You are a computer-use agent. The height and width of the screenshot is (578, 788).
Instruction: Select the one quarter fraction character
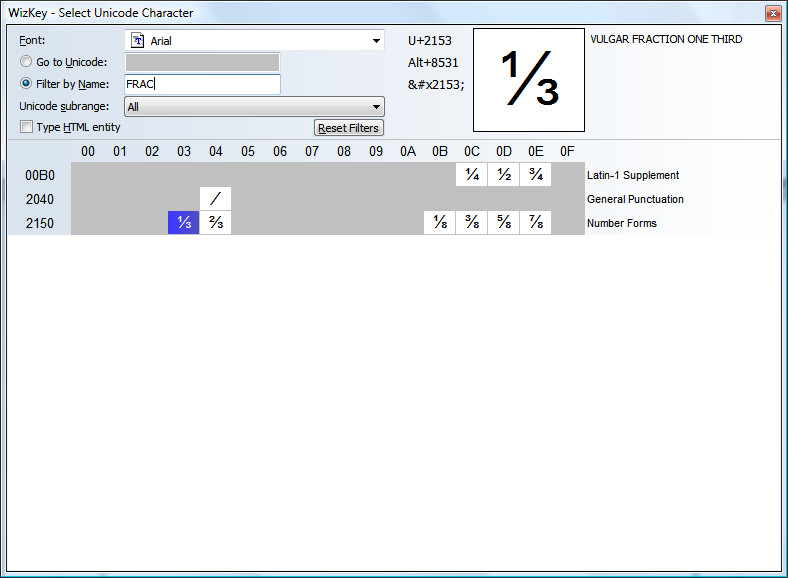(471, 174)
